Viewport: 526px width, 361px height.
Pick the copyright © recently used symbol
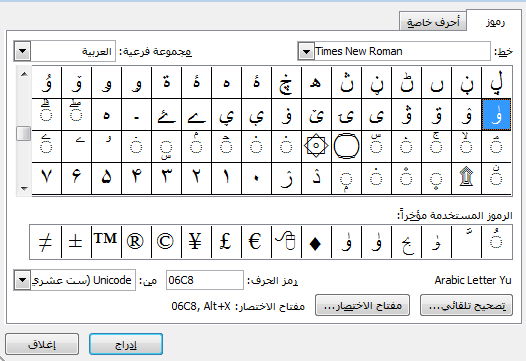point(166,242)
